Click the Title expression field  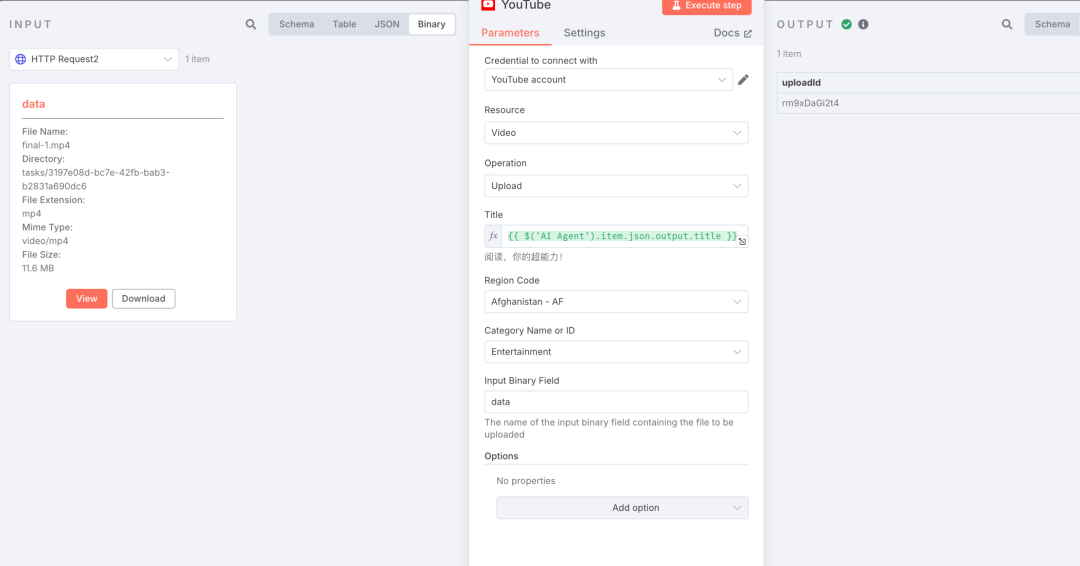coord(622,236)
